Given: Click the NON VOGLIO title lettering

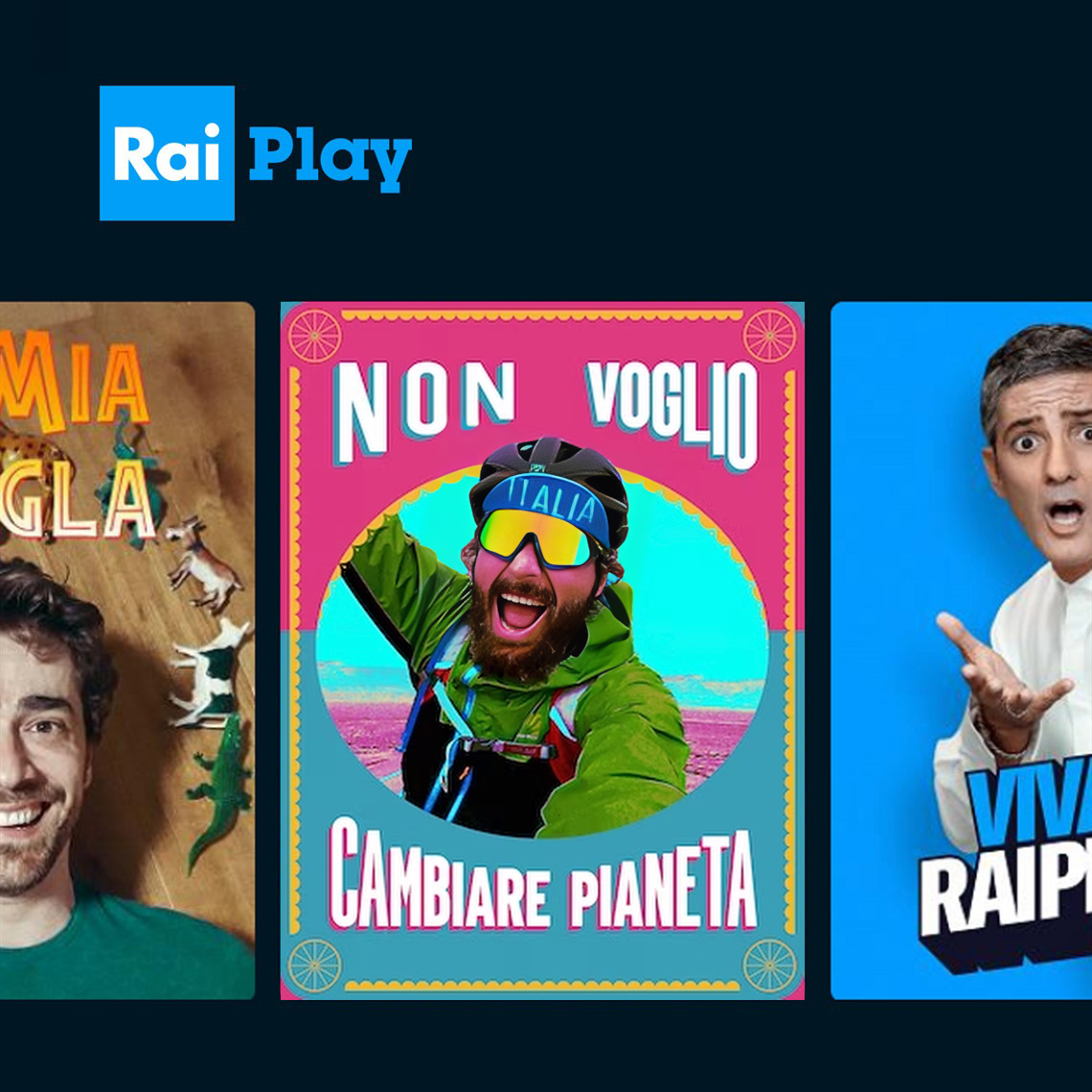Looking at the screenshot, I should (545, 413).
